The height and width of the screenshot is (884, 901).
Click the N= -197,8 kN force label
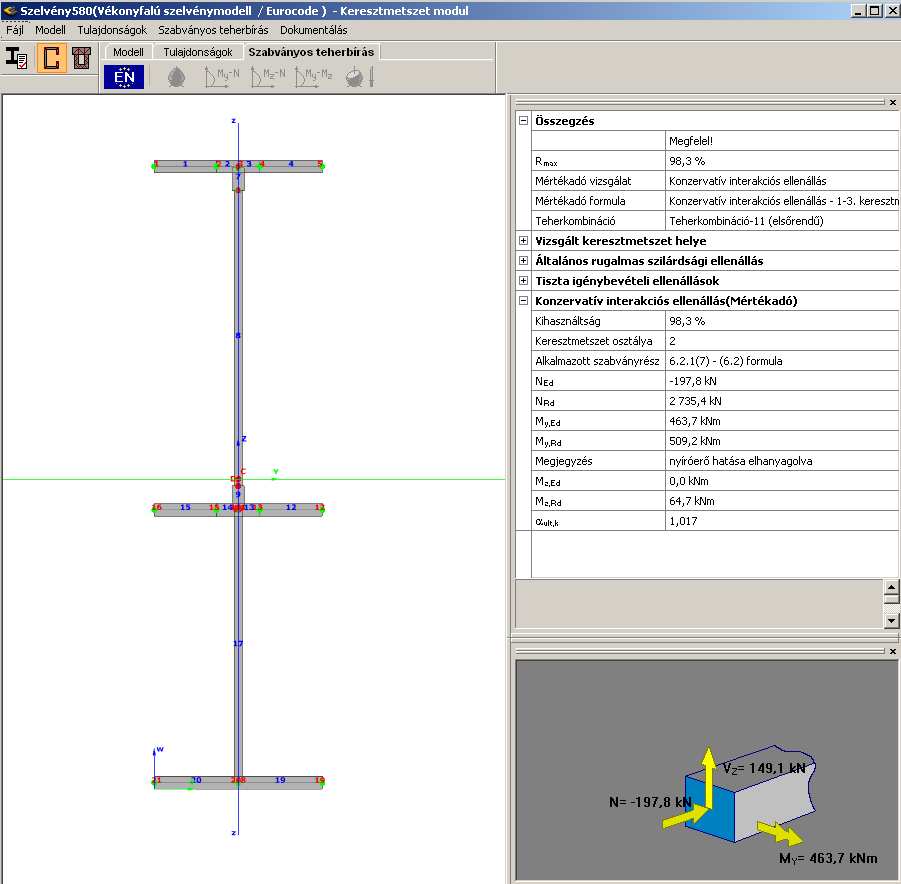coord(650,802)
